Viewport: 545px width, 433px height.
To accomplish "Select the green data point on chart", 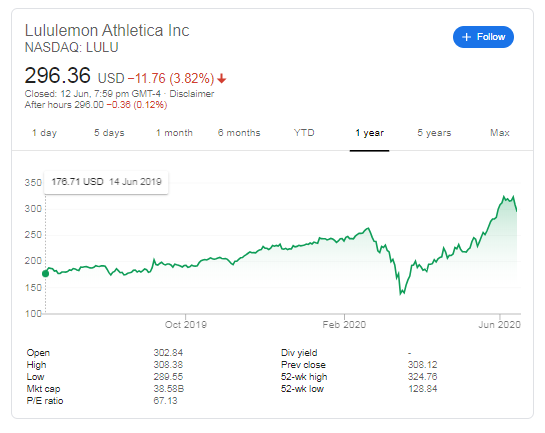I will coord(46,273).
